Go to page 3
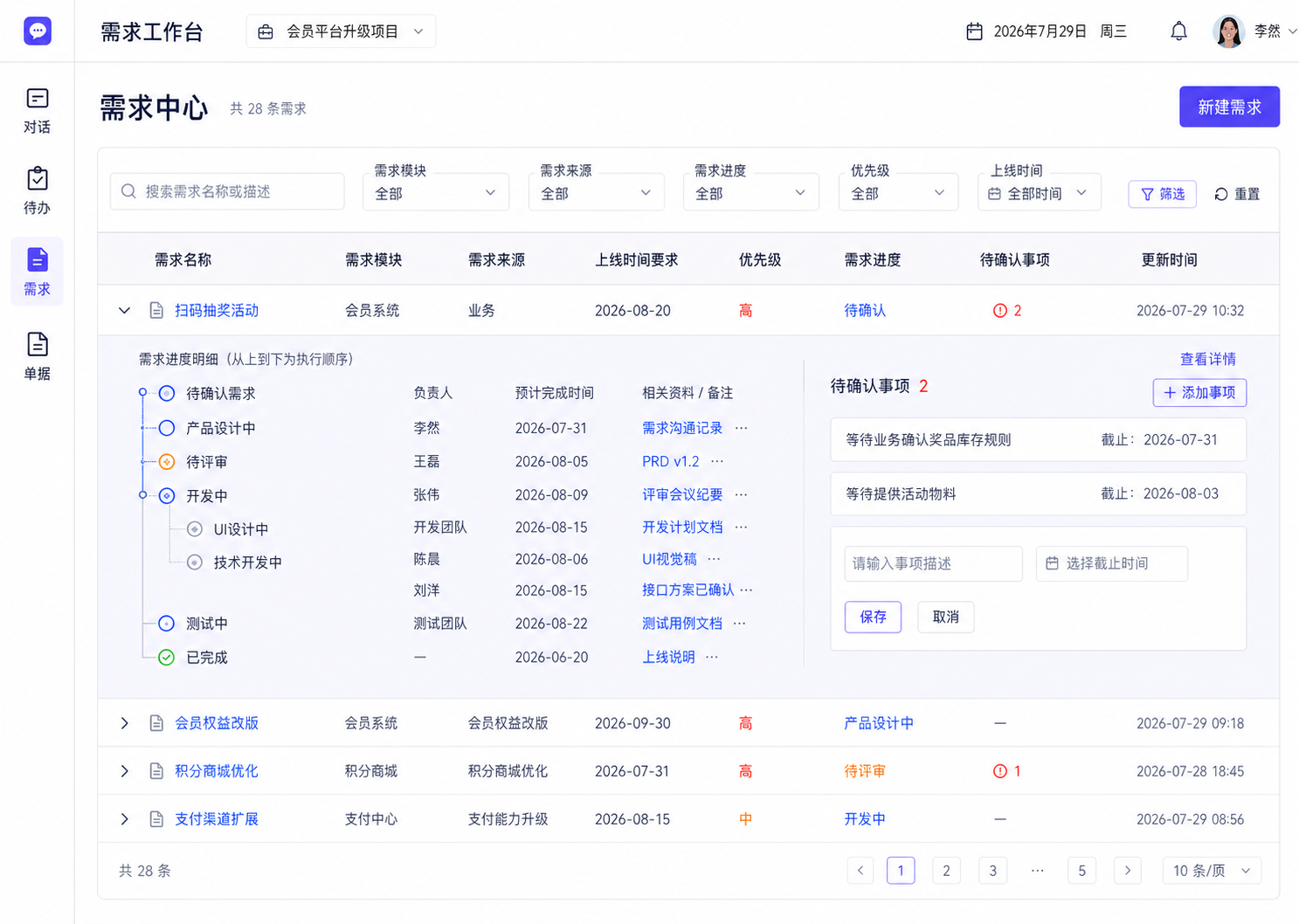 click(993, 871)
